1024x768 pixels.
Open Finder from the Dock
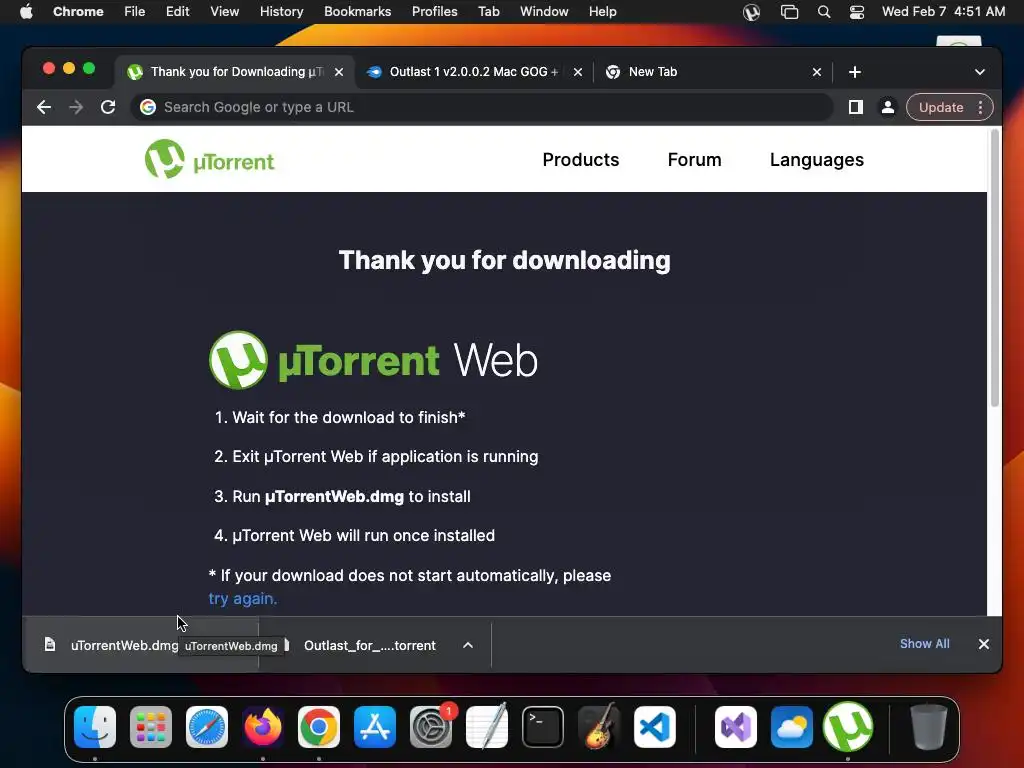pyautogui.click(x=95, y=727)
